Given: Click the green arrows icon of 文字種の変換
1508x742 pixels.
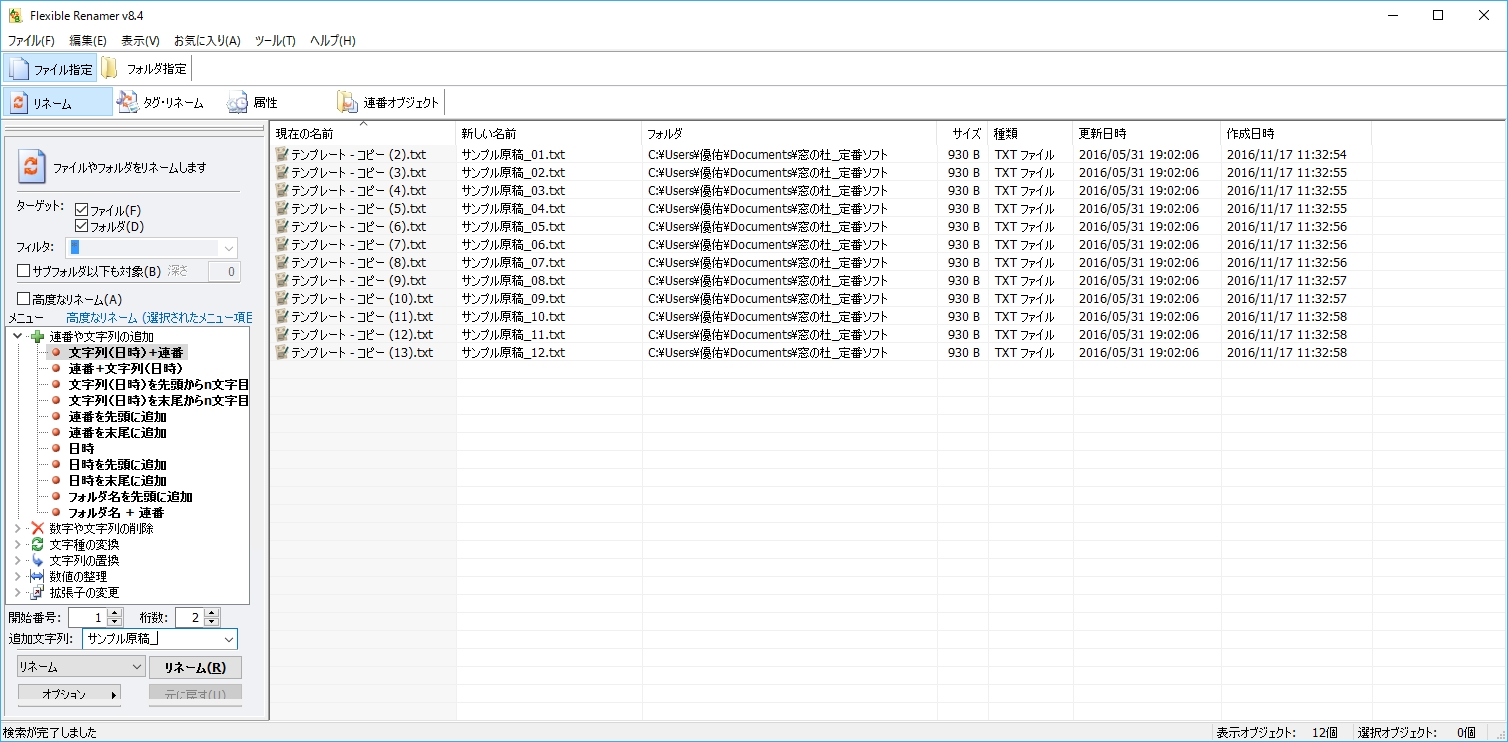Looking at the screenshot, I should point(38,544).
